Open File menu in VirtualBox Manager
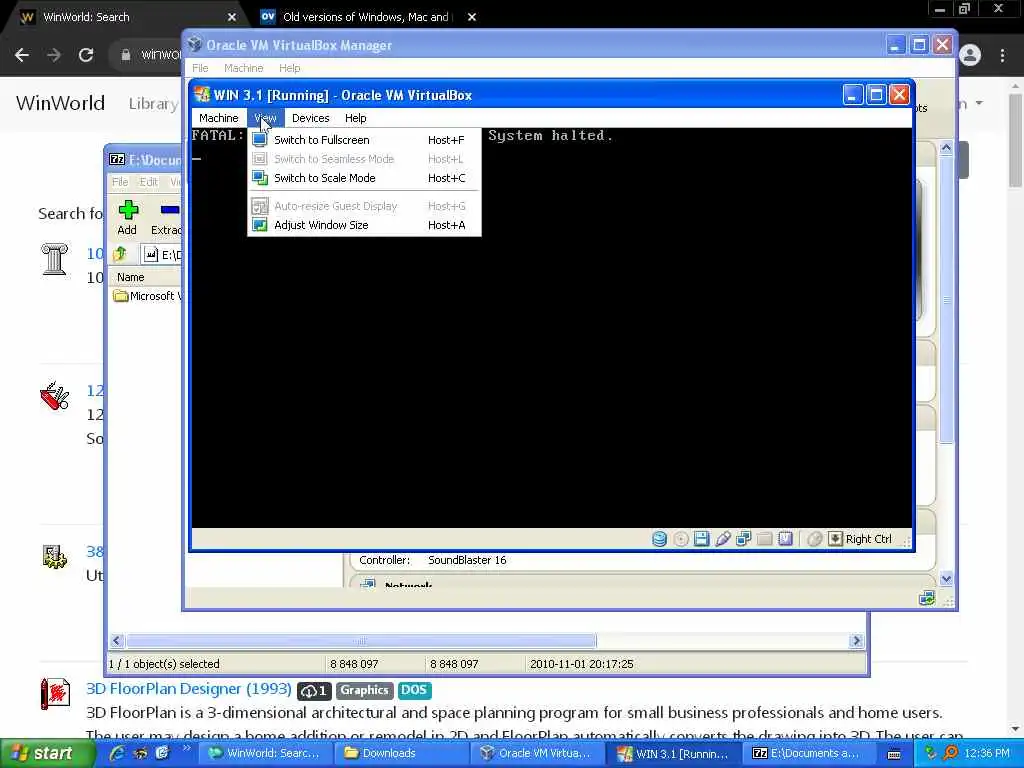Viewport: 1024px width, 768px height. click(x=200, y=68)
